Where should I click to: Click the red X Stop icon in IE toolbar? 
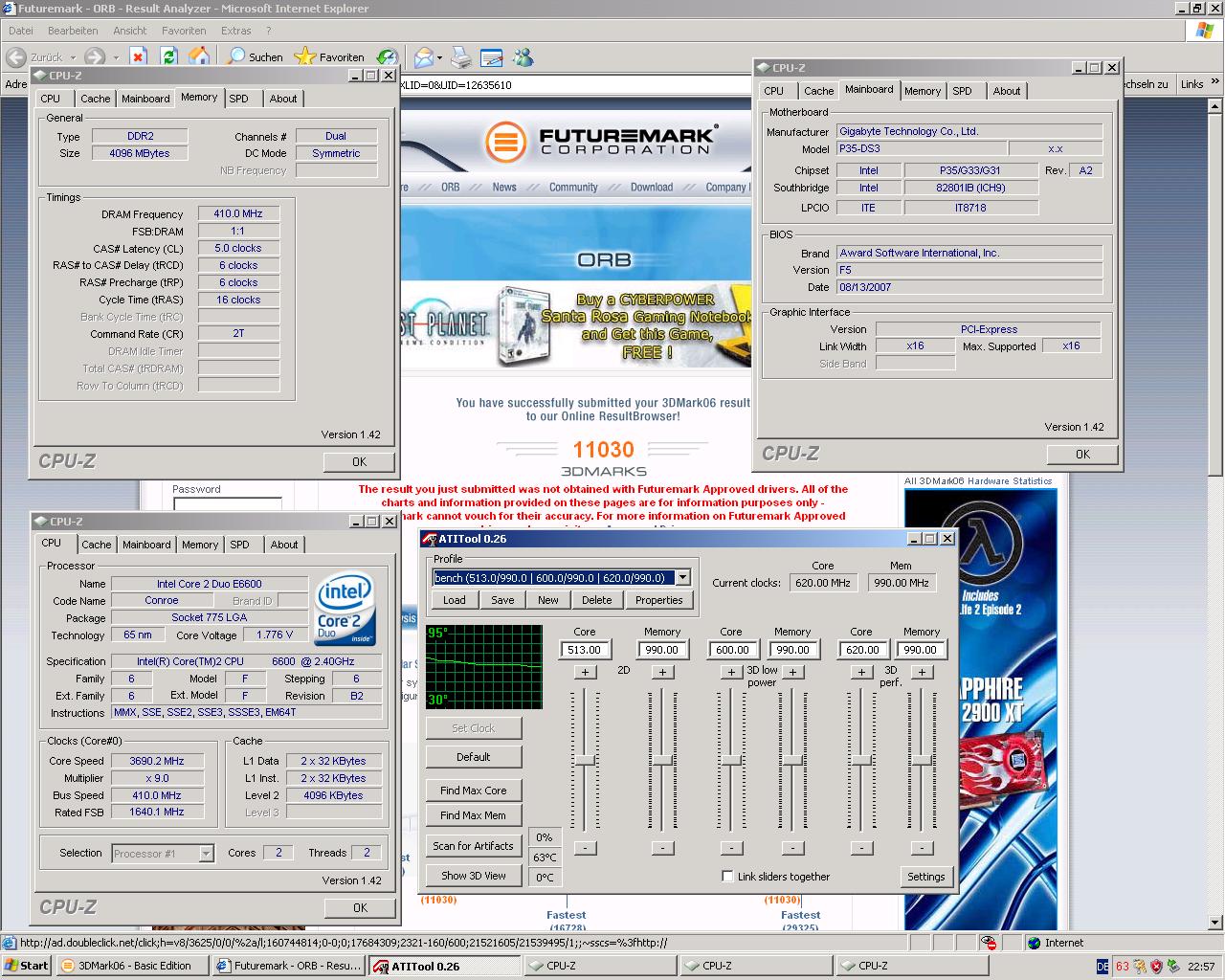point(138,57)
